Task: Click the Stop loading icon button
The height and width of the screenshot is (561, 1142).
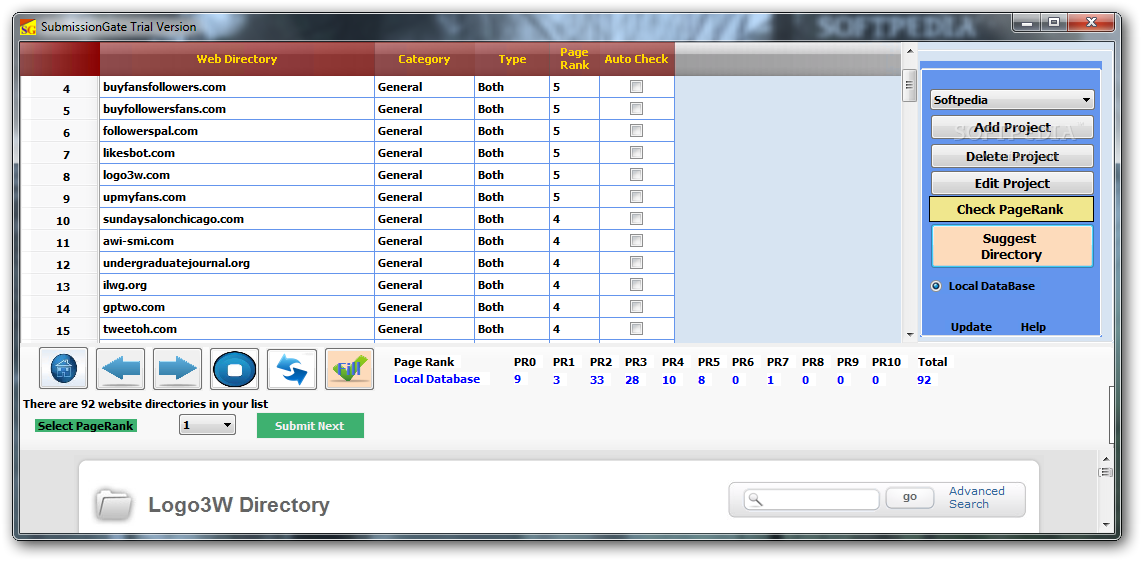Action: coord(235,369)
